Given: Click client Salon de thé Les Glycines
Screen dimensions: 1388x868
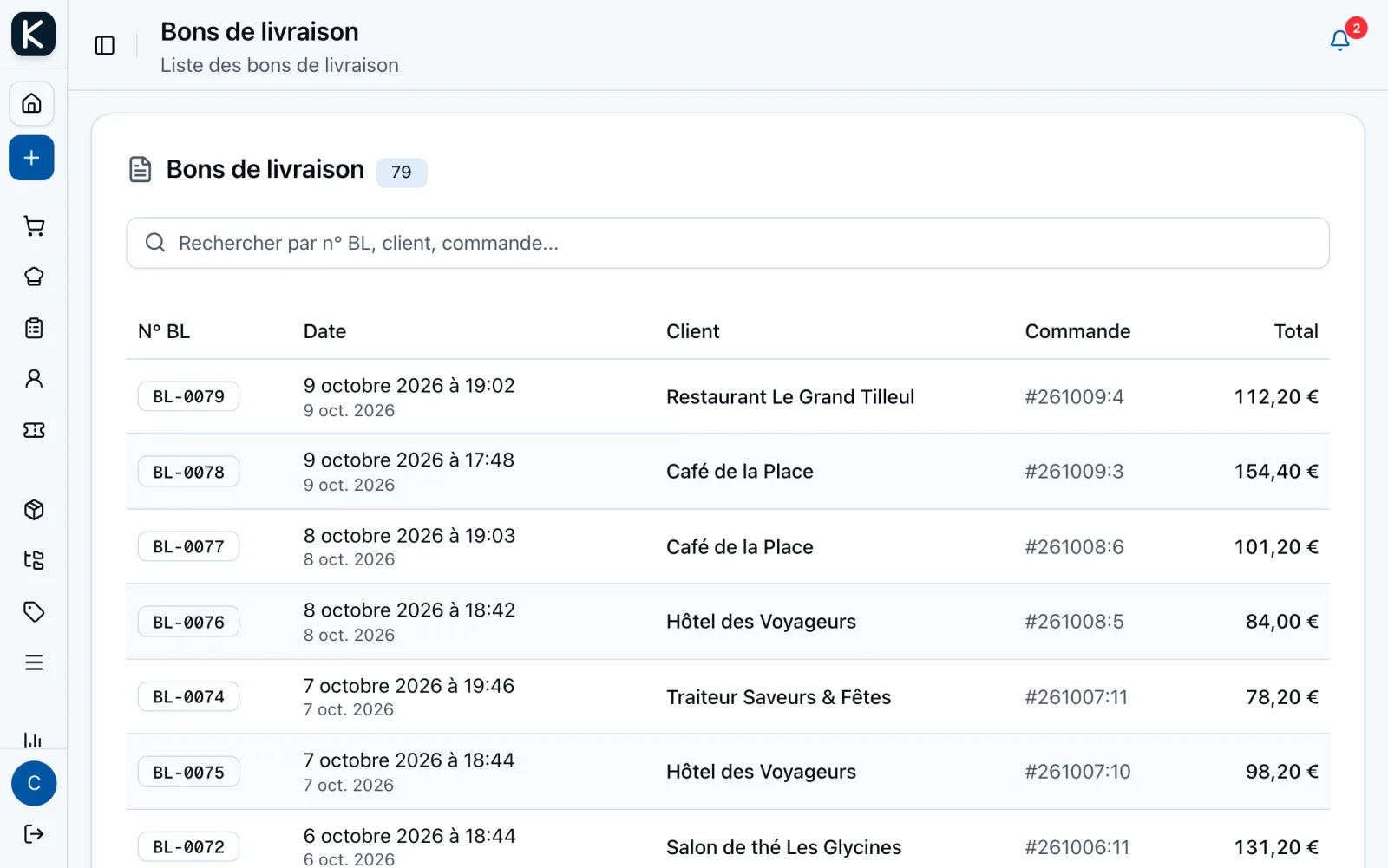Looking at the screenshot, I should point(783,847).
